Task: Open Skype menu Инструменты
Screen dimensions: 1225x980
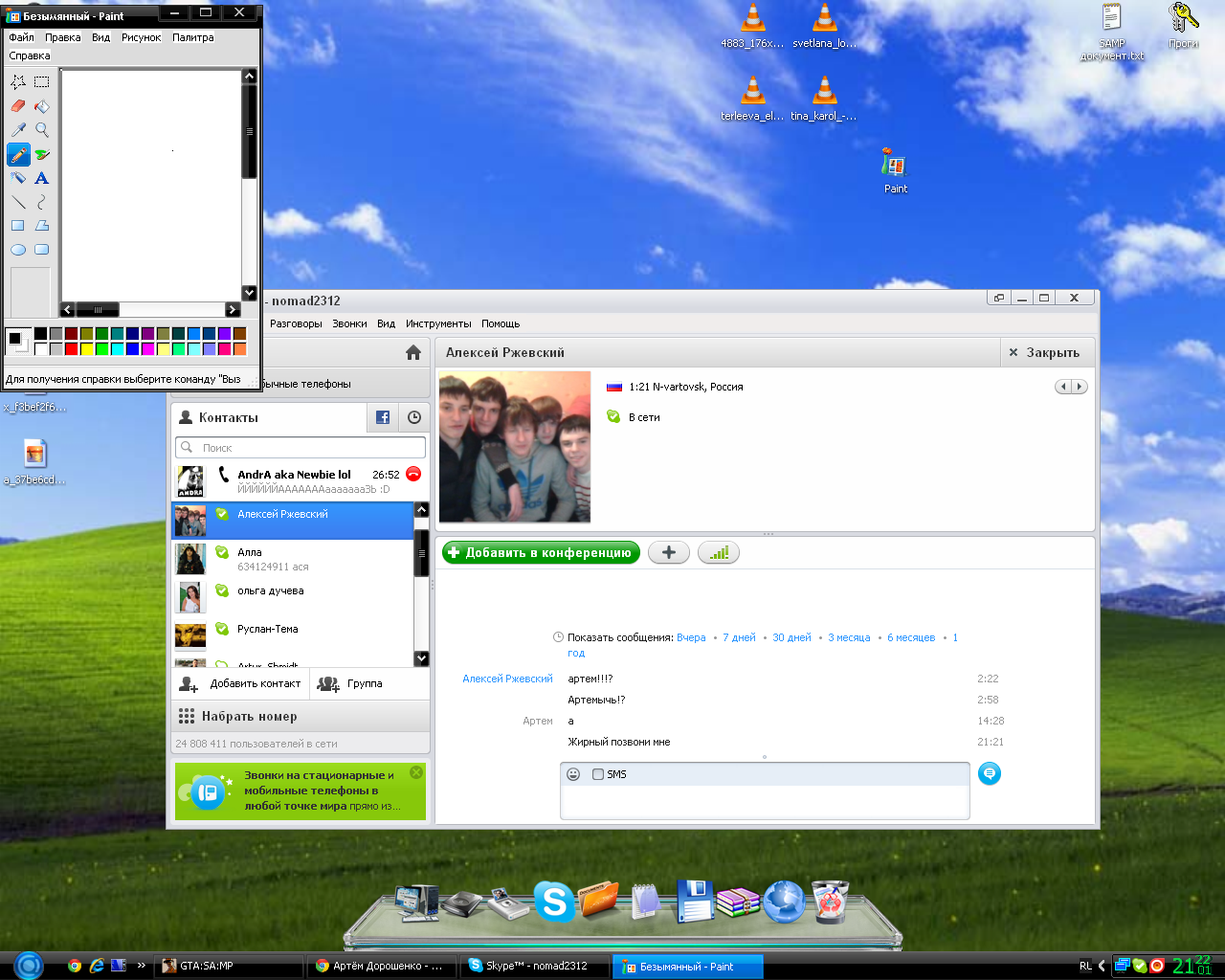Action: [x=438, y=323]
